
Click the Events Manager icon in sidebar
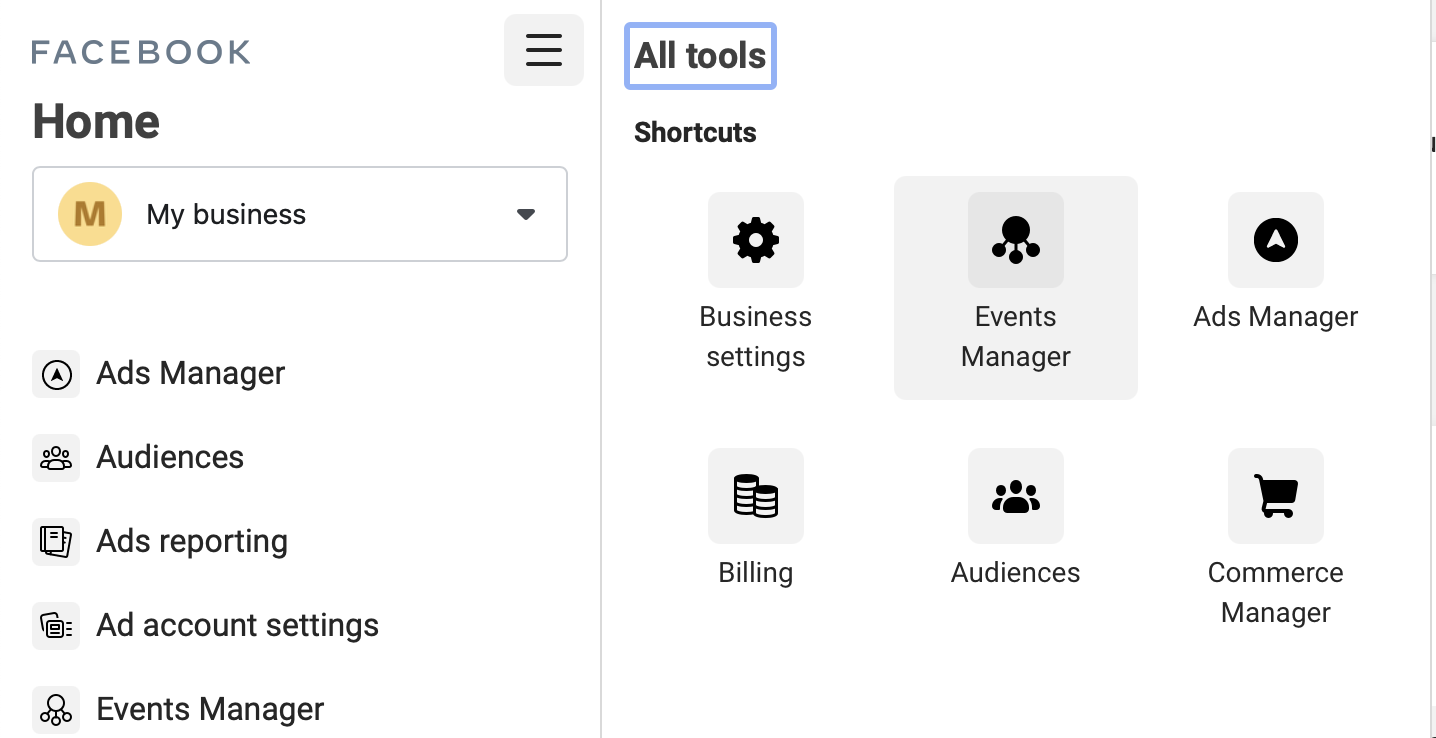coord(56,710)
